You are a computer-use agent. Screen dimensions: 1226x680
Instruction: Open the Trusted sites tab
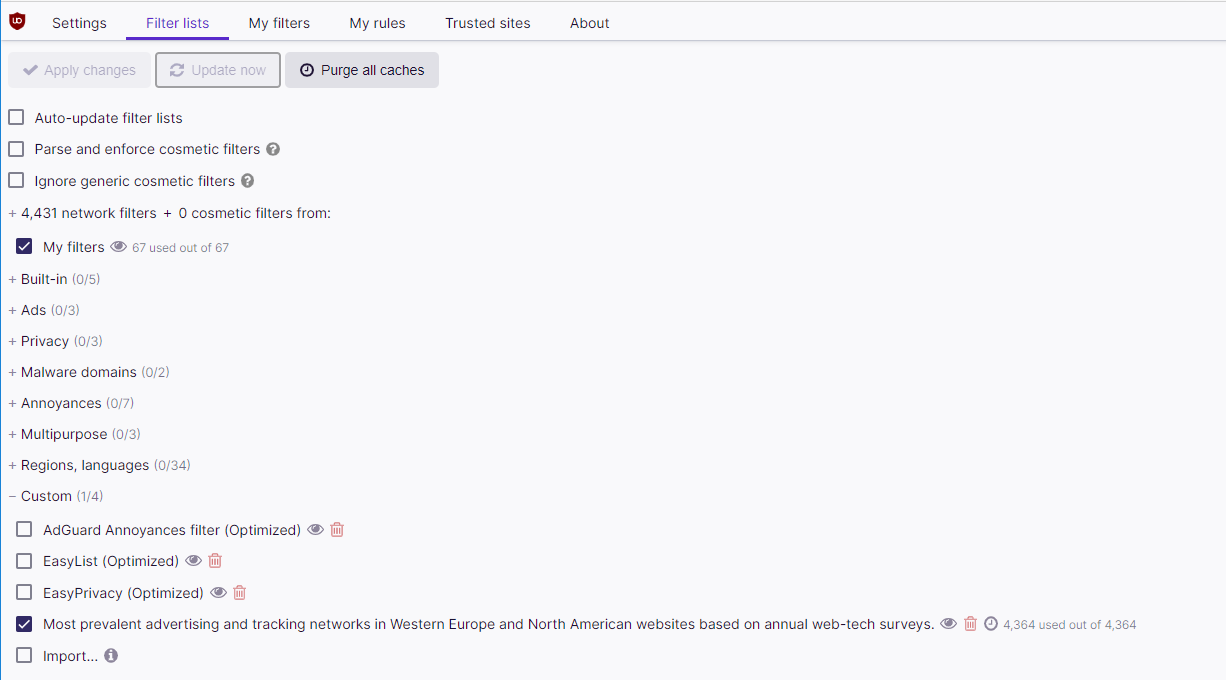(x=488, y=23)
